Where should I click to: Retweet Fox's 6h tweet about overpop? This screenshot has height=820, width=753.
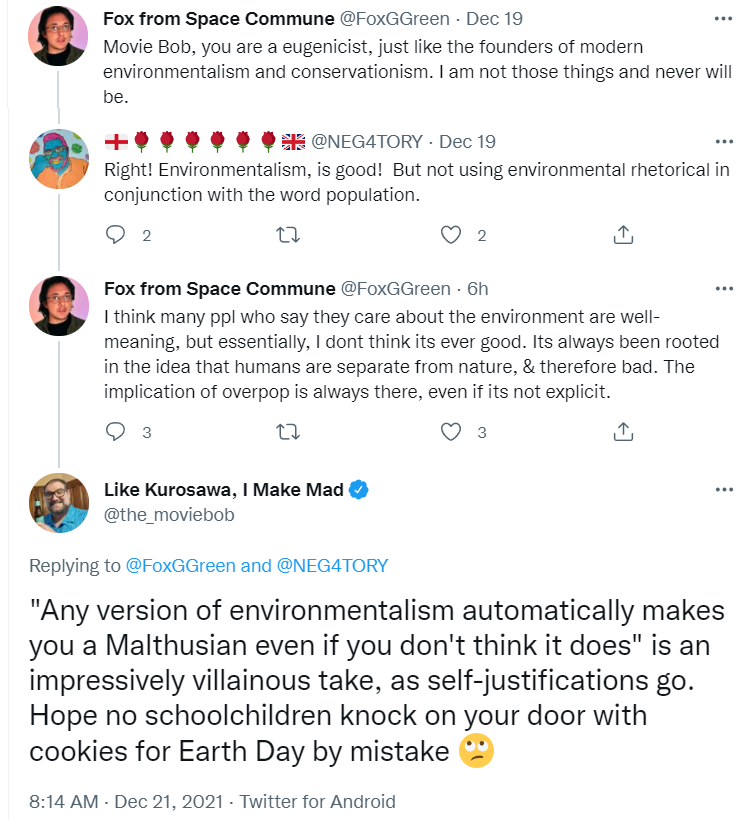click(288, 432)
